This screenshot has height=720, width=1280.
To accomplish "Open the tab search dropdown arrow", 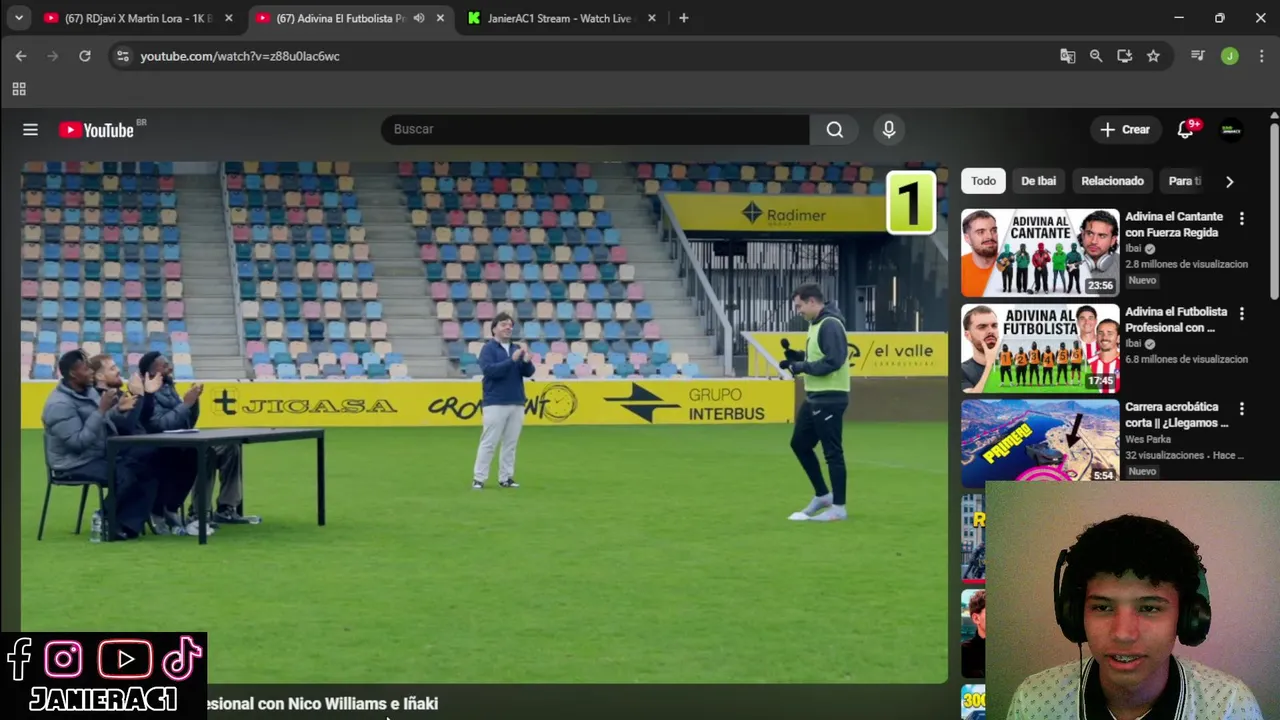I will [18, 18].
